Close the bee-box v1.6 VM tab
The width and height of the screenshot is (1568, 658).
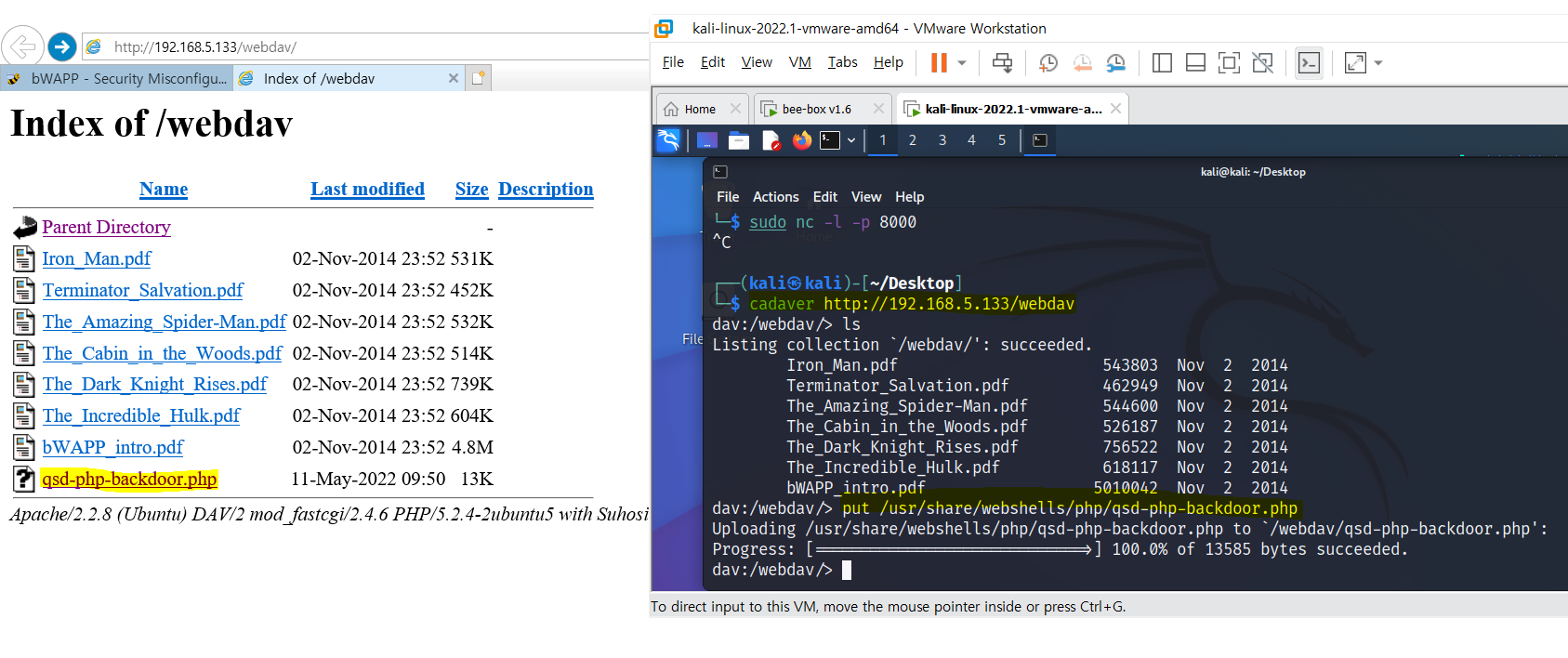[878, 109]
